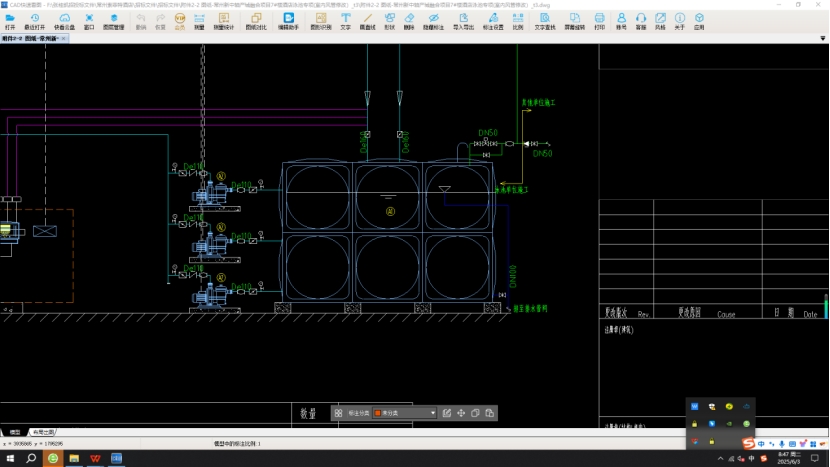The width and height of the screenshot is (830, 467).
Task: Expand the 未分类 annotation category dropdown
Action: [x=433, y=413]
